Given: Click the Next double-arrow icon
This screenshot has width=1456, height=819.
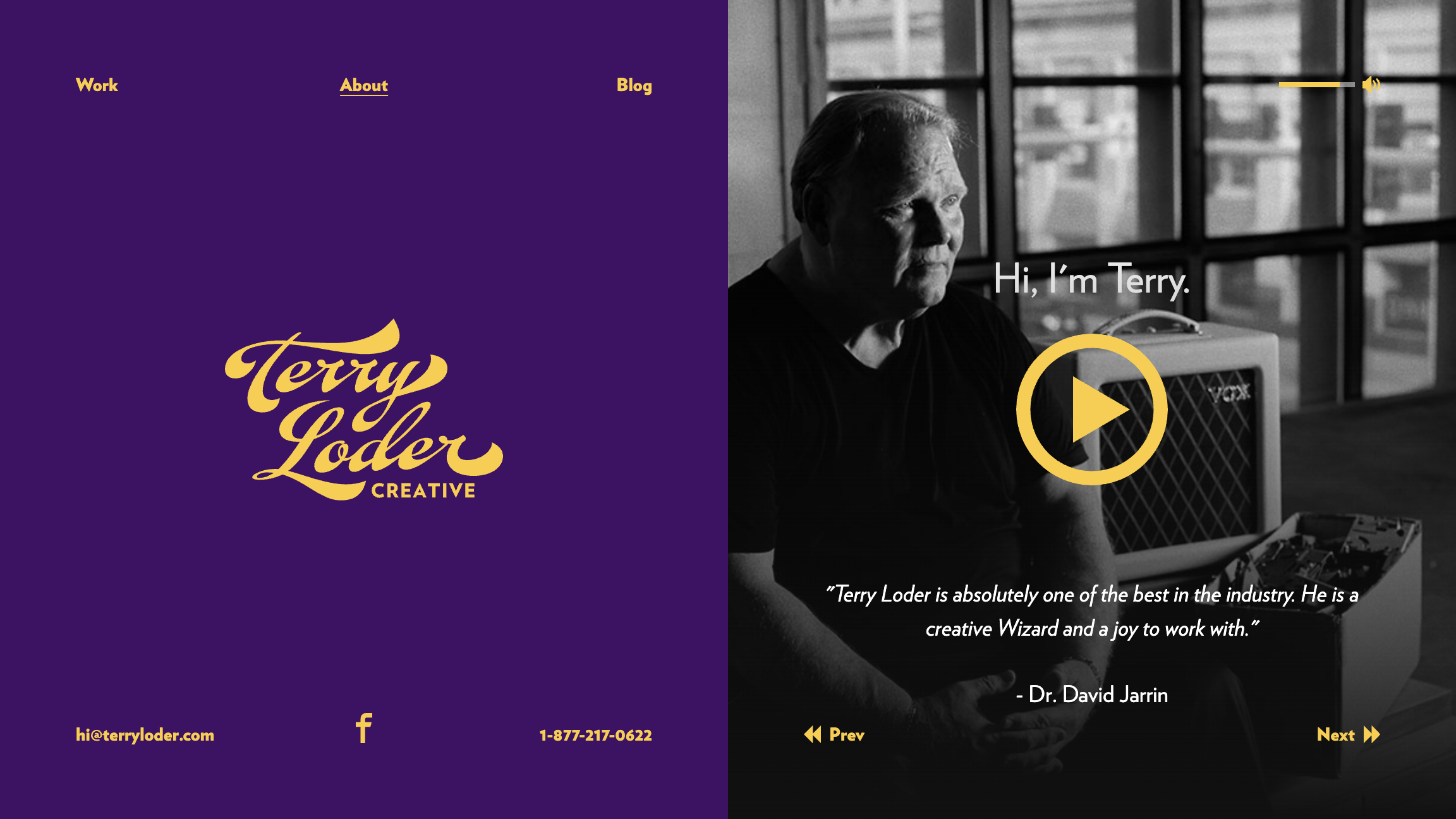Looking at the screenshot, I should point(1372,734).
